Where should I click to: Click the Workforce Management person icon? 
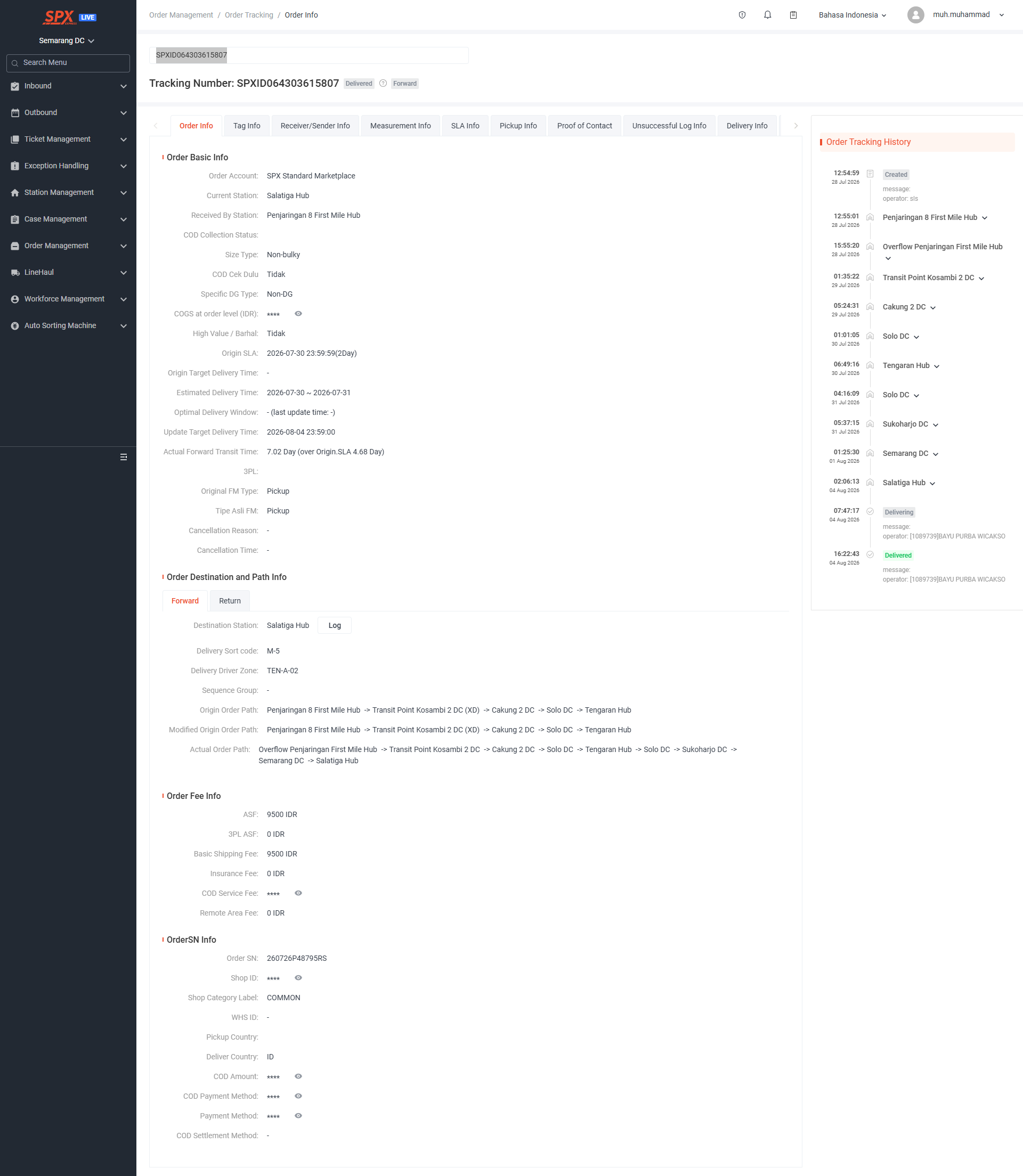15,299
